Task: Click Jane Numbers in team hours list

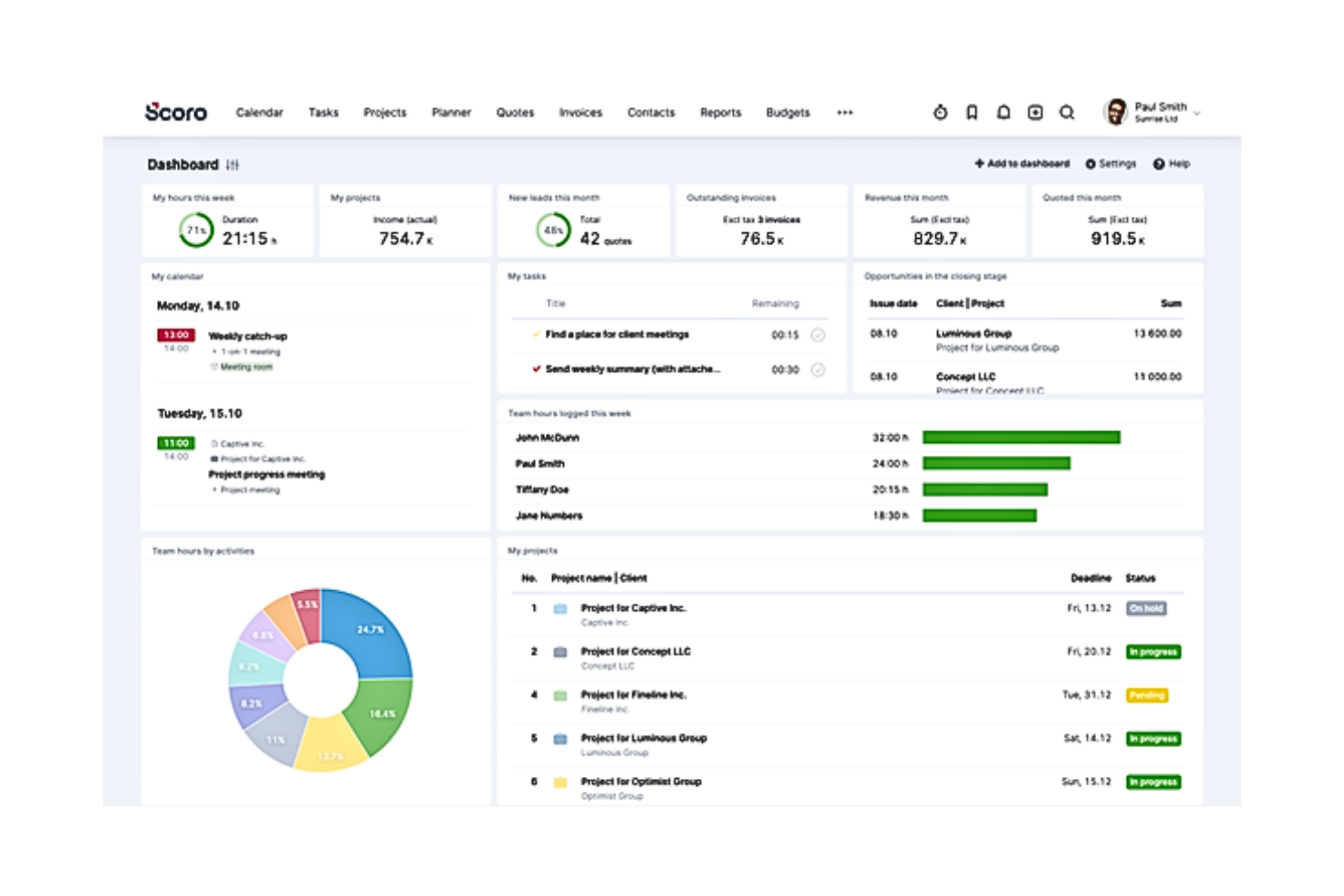Action: point(549,516)
